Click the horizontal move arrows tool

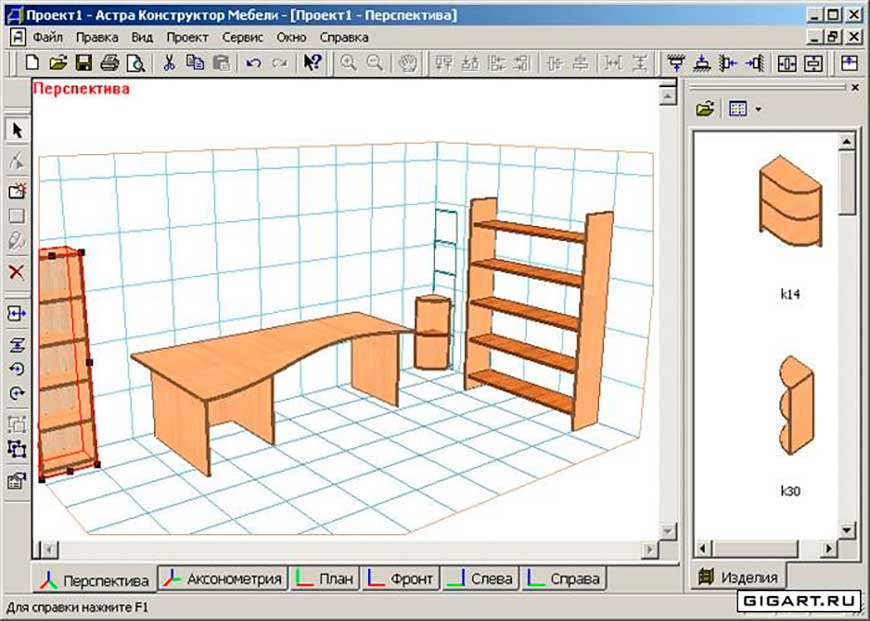[x=17, y=314]
